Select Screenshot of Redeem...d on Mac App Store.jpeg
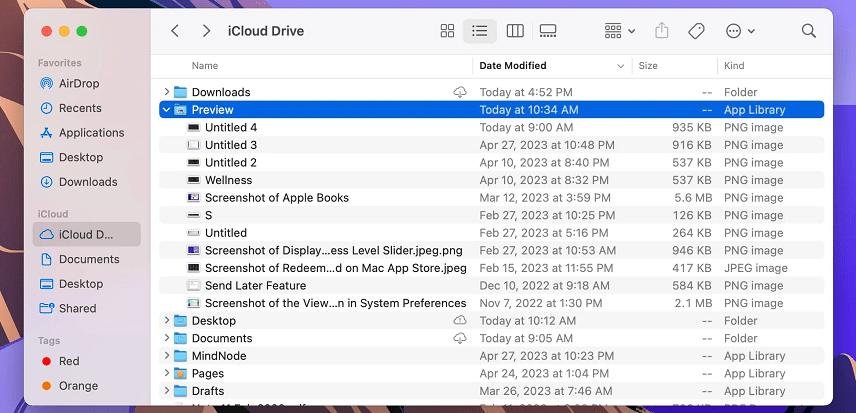The height and width of the screenshot is (413, 856). pos(491,268)
